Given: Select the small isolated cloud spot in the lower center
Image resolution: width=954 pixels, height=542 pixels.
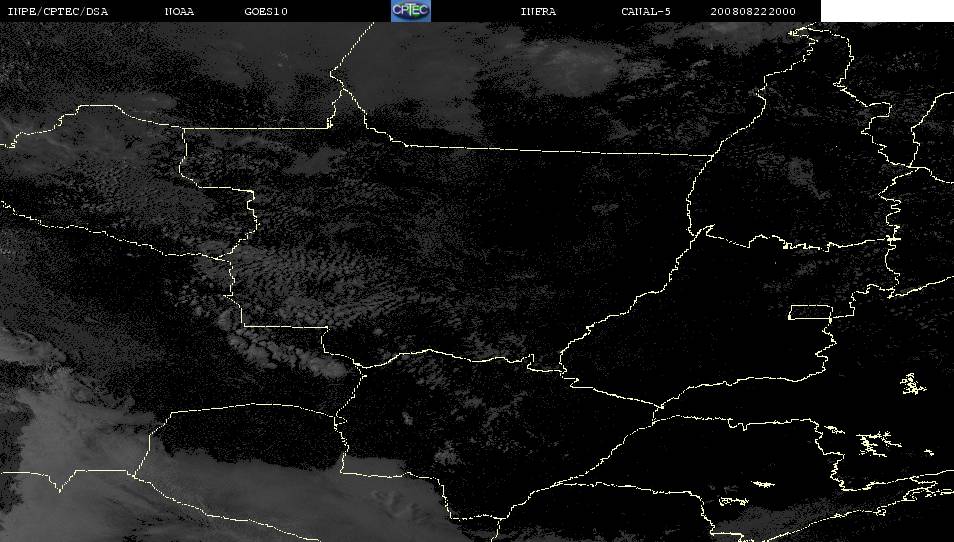Looking at the screenshot, I should [407, 418].
